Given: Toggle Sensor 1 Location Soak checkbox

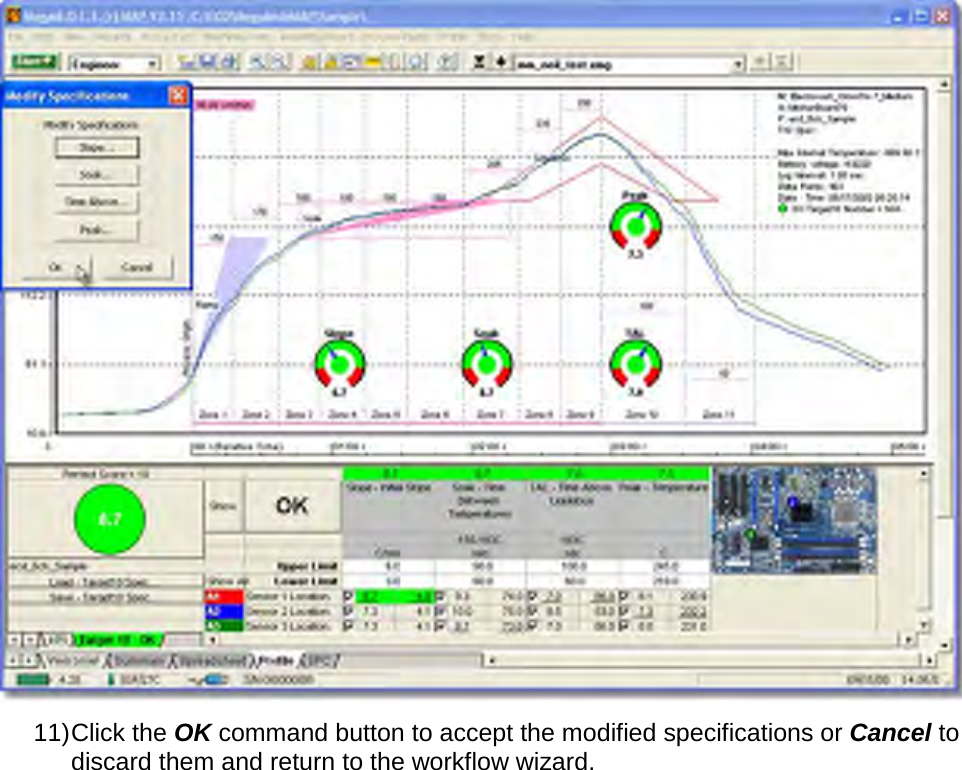Looking at the screenshot, I should 440,596.
